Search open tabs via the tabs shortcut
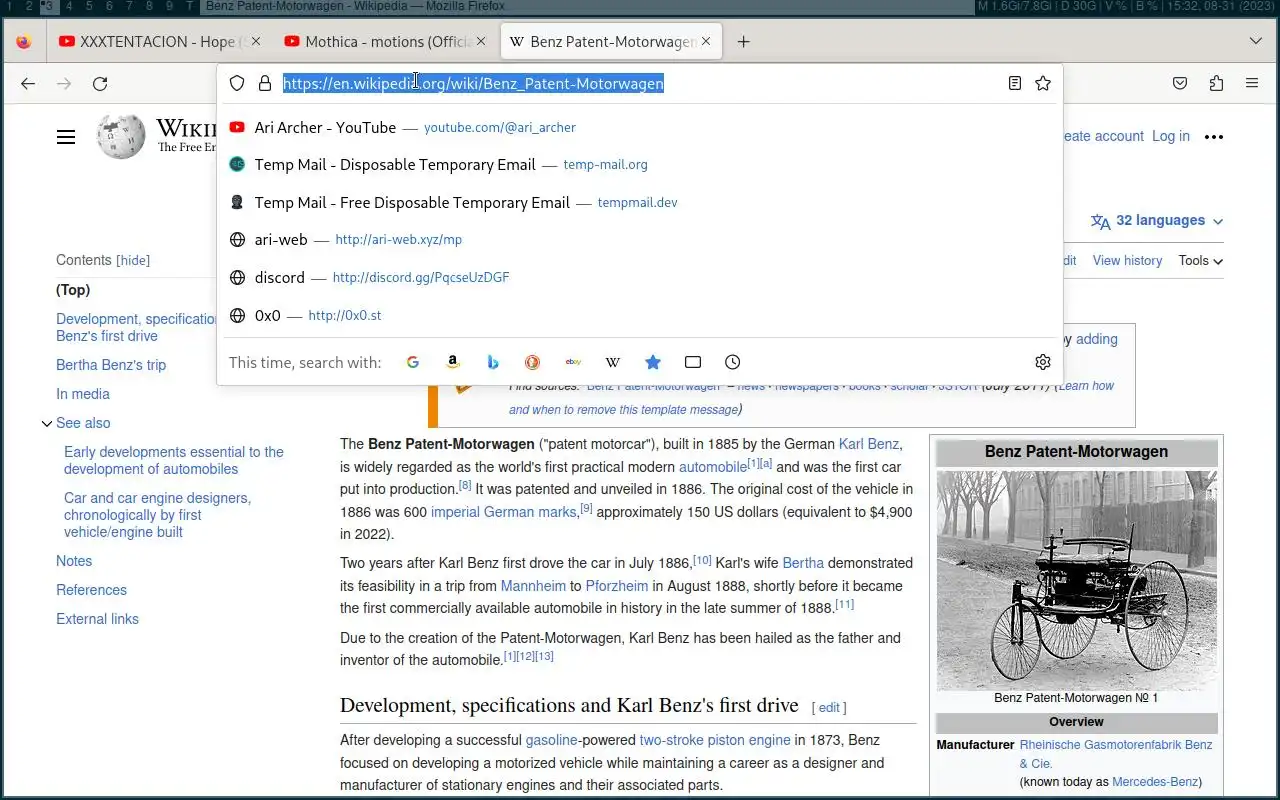This screenshot has width=1280, height=800. pos(693,362)
